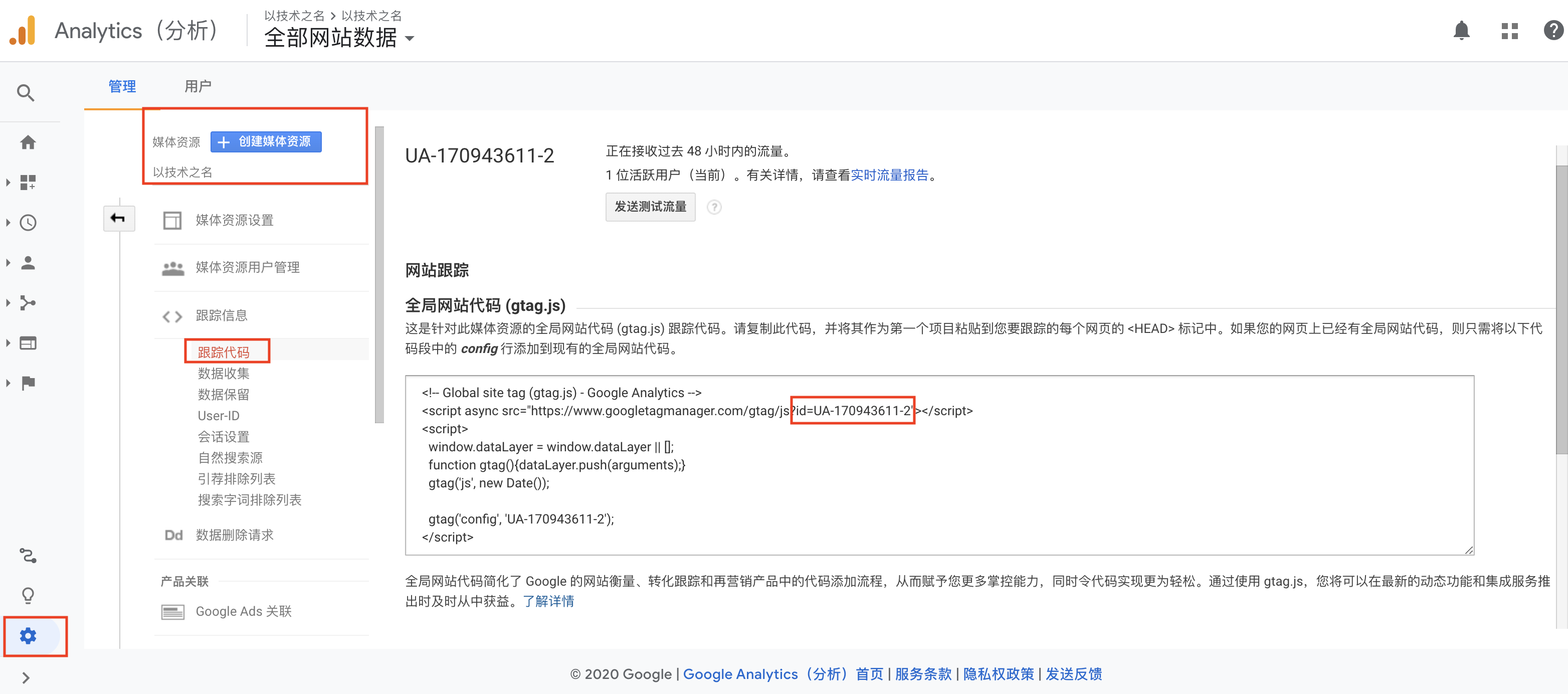The width and height of the screenshot is (1568, 694).
Task: Click the user management people icon
Action: (173, 268)
